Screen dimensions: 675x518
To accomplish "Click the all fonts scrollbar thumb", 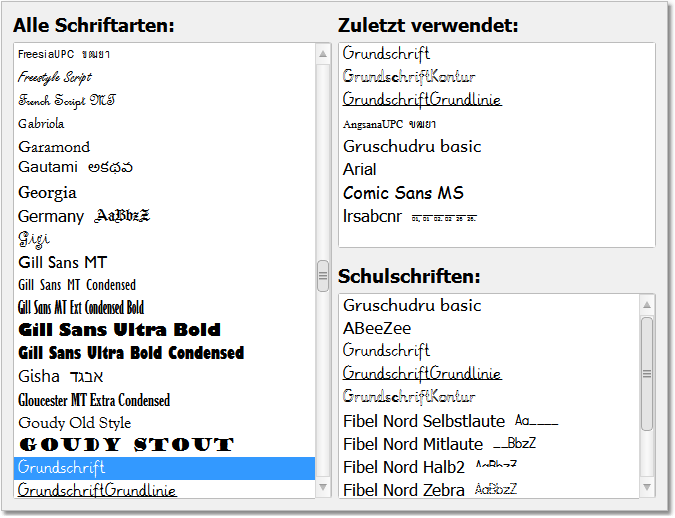I will 323,276.
